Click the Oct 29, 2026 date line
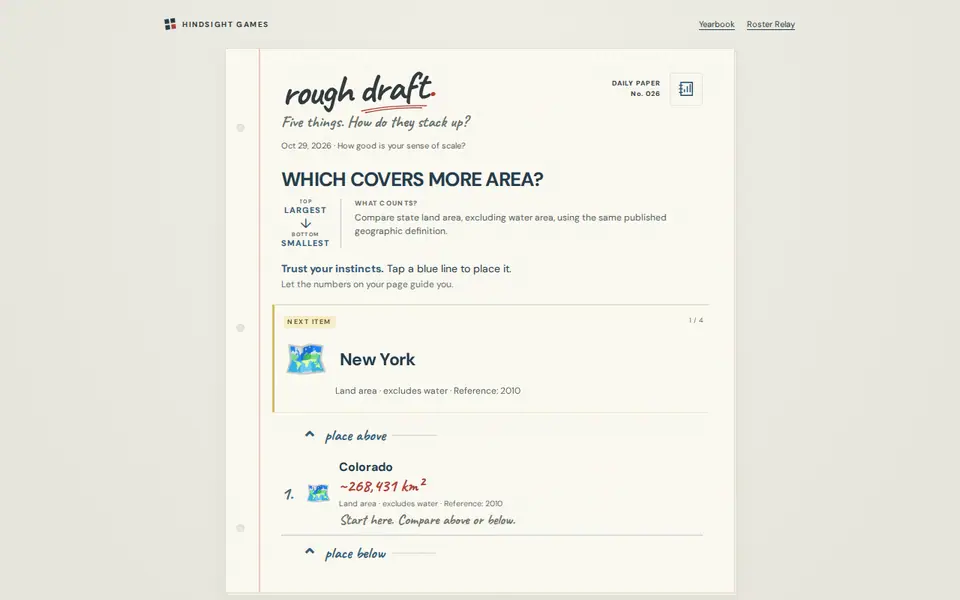This screenshot has height=600, width=960. point(373,146)
